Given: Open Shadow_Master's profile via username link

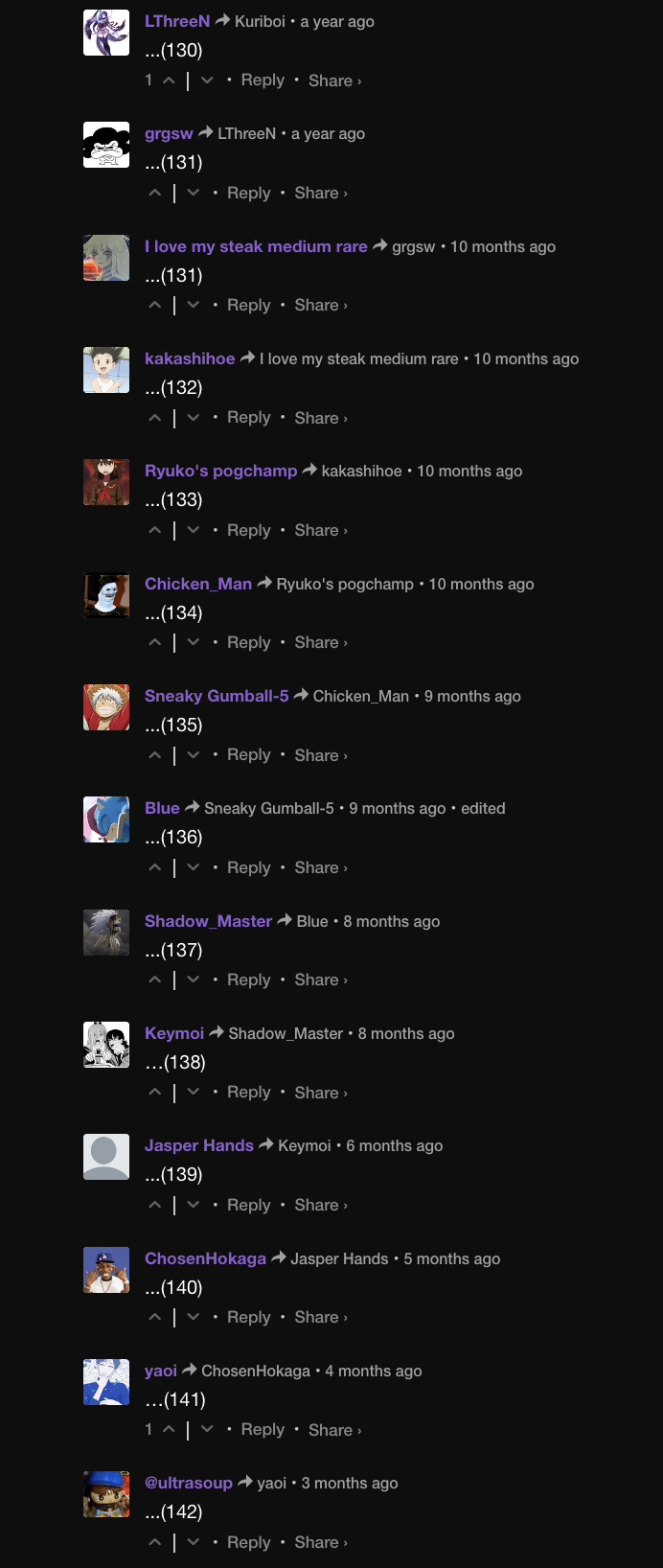Looking at the screenshot, I should coord(208,921).
